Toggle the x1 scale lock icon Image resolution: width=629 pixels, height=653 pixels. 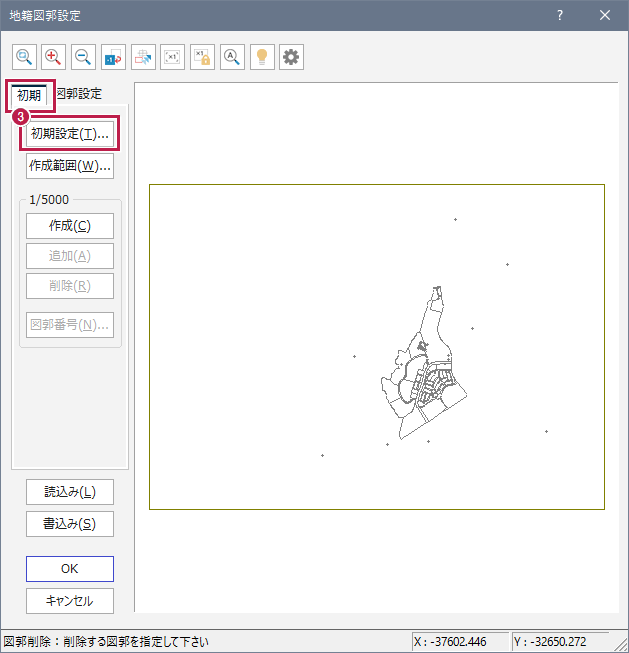click(202, 57)
